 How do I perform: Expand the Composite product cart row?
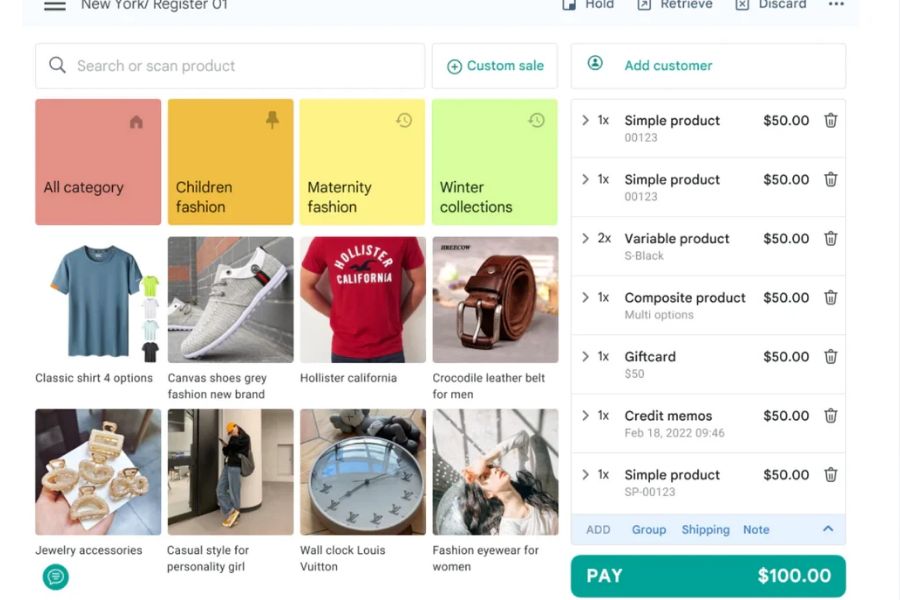[x=585, y=298]
